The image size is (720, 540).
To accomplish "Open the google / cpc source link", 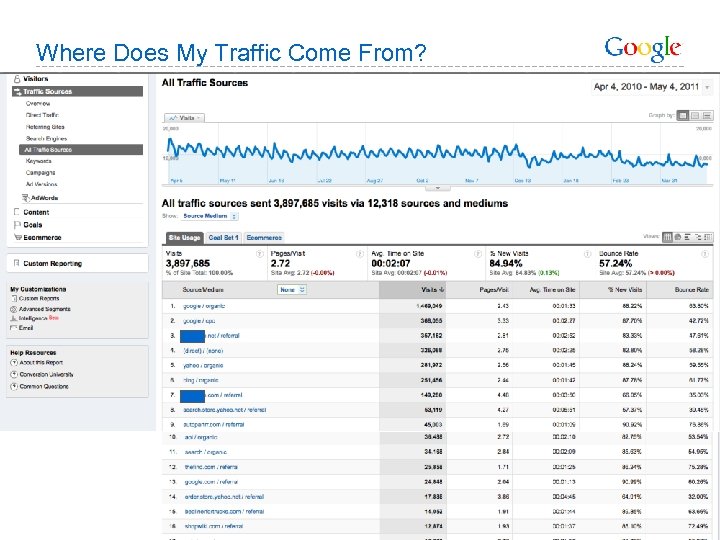I will click(199, 321).
